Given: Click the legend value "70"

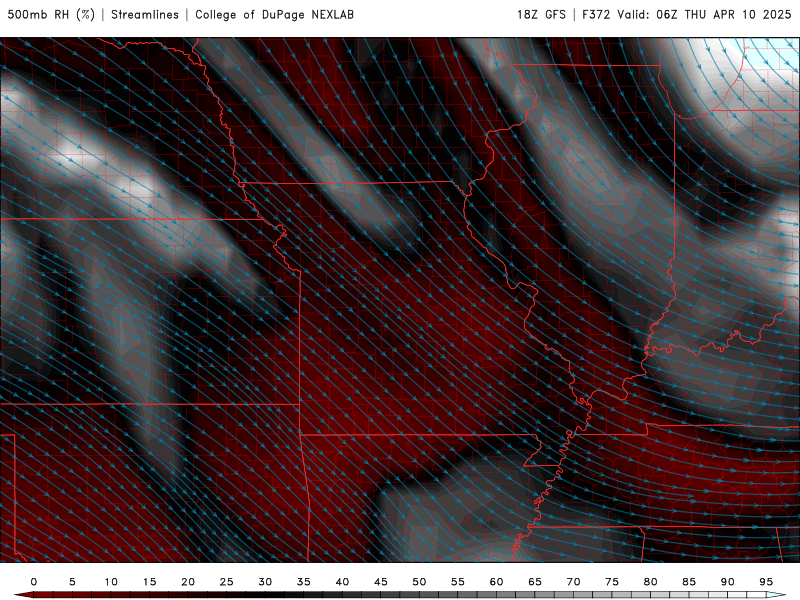Looking at the screenshot, I should tap(573, 582).
